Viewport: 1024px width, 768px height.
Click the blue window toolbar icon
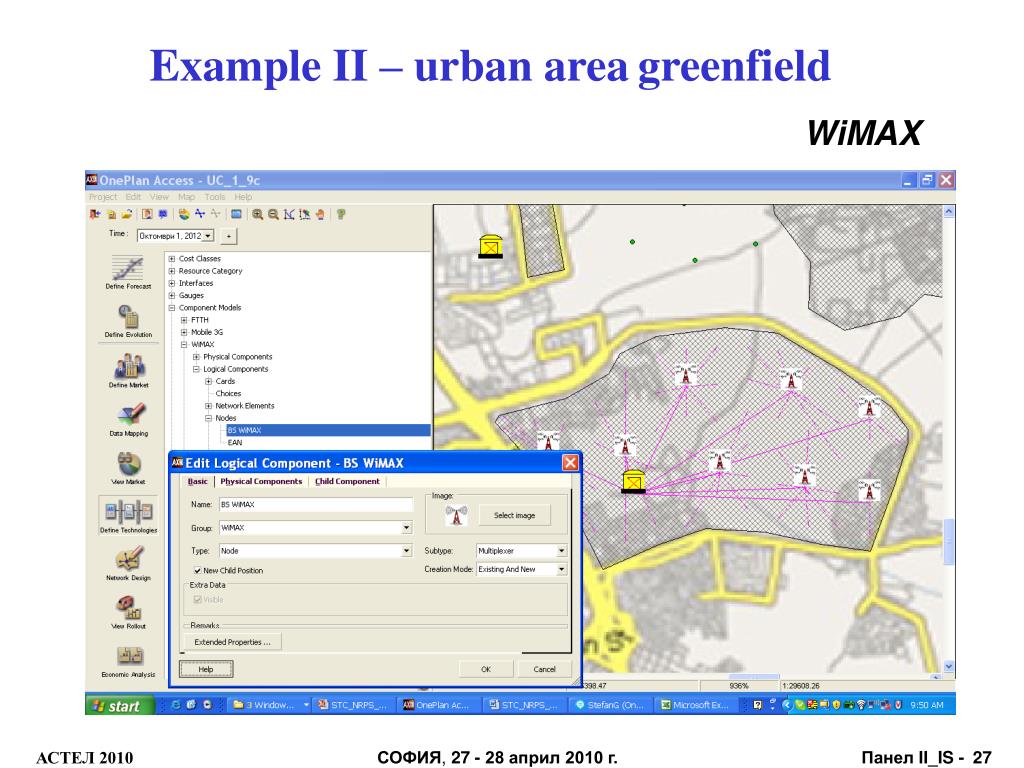pyautogui.click(x=236, y=214)
